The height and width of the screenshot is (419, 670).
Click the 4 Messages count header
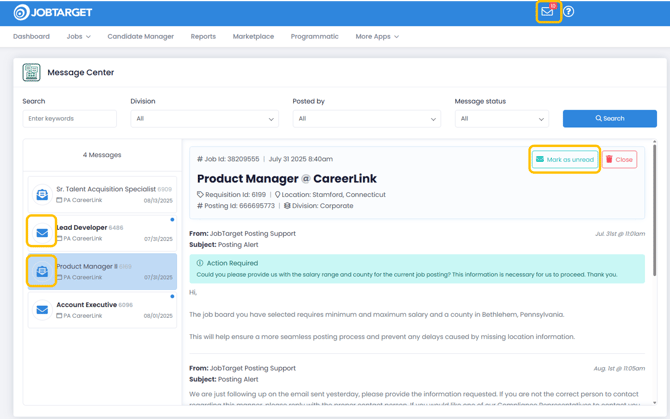(x=102, y=155)
